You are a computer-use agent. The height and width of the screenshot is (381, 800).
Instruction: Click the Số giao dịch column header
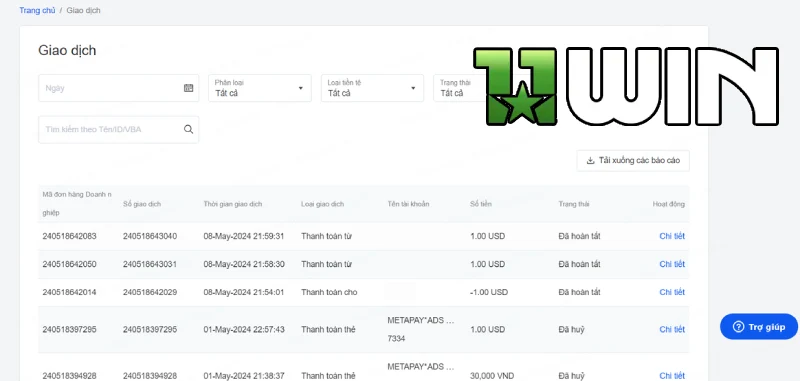click(x=142, y=204)
